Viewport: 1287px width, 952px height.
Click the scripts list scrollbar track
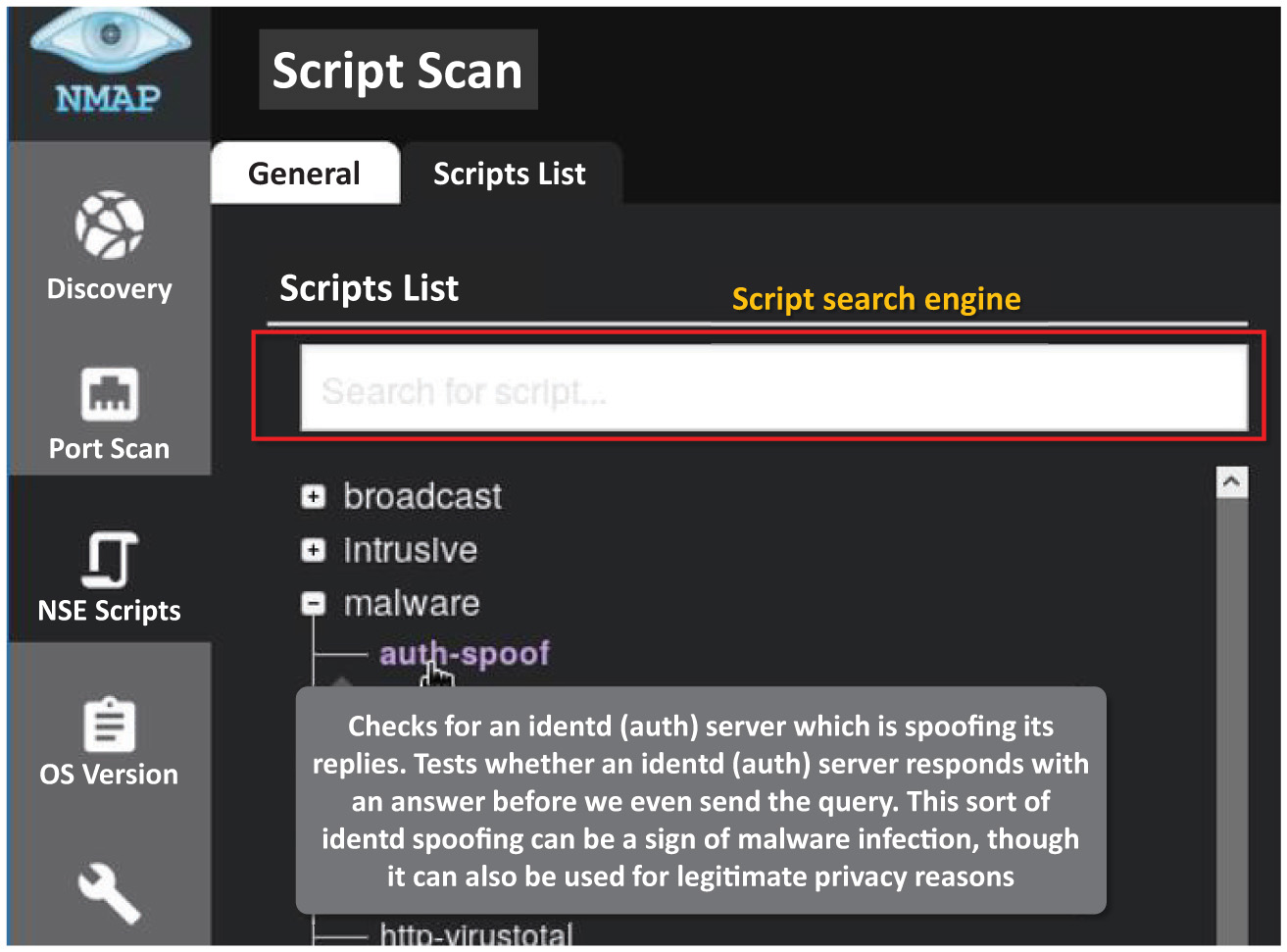(x=1231, y=721)
